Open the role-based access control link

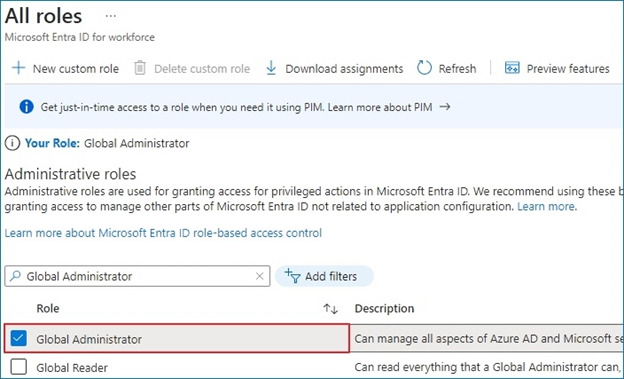(163, 233)
